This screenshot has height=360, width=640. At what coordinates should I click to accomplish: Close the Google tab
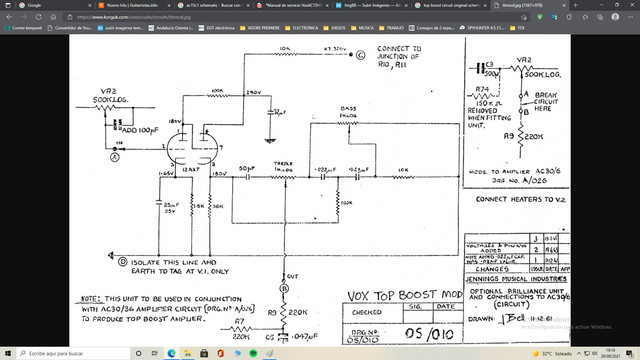(x=90, y=5)
